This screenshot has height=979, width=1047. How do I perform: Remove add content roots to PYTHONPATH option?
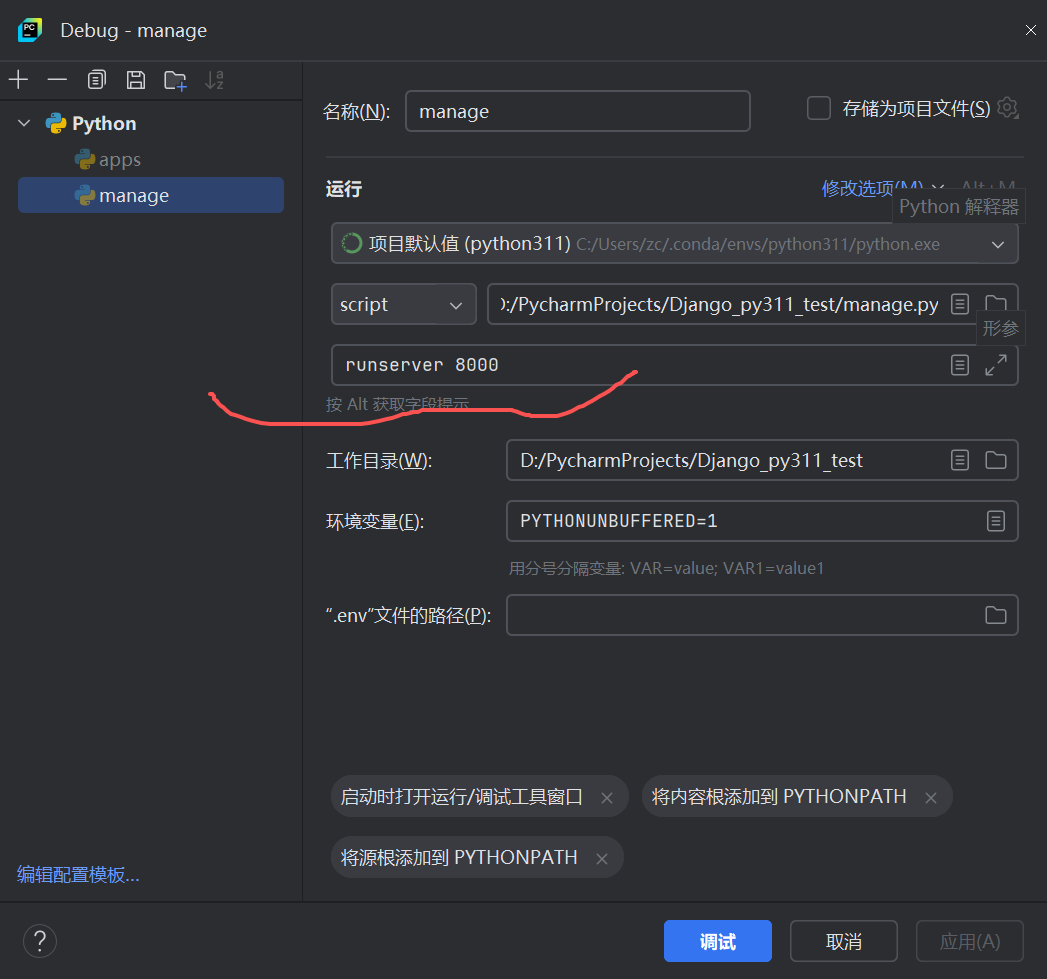(931, 798)
